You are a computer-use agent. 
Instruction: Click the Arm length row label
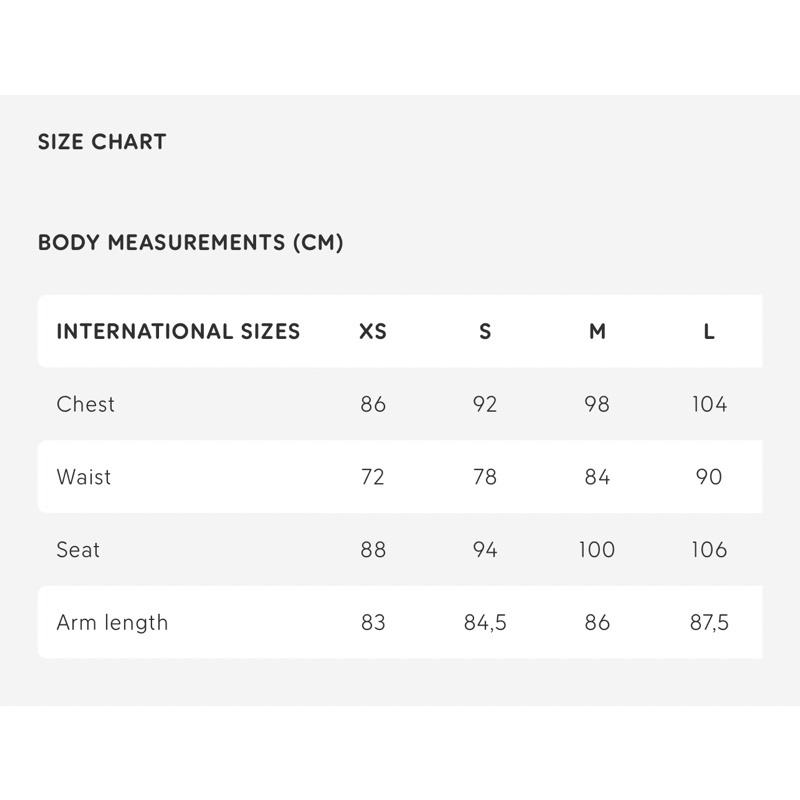(112, 622)
